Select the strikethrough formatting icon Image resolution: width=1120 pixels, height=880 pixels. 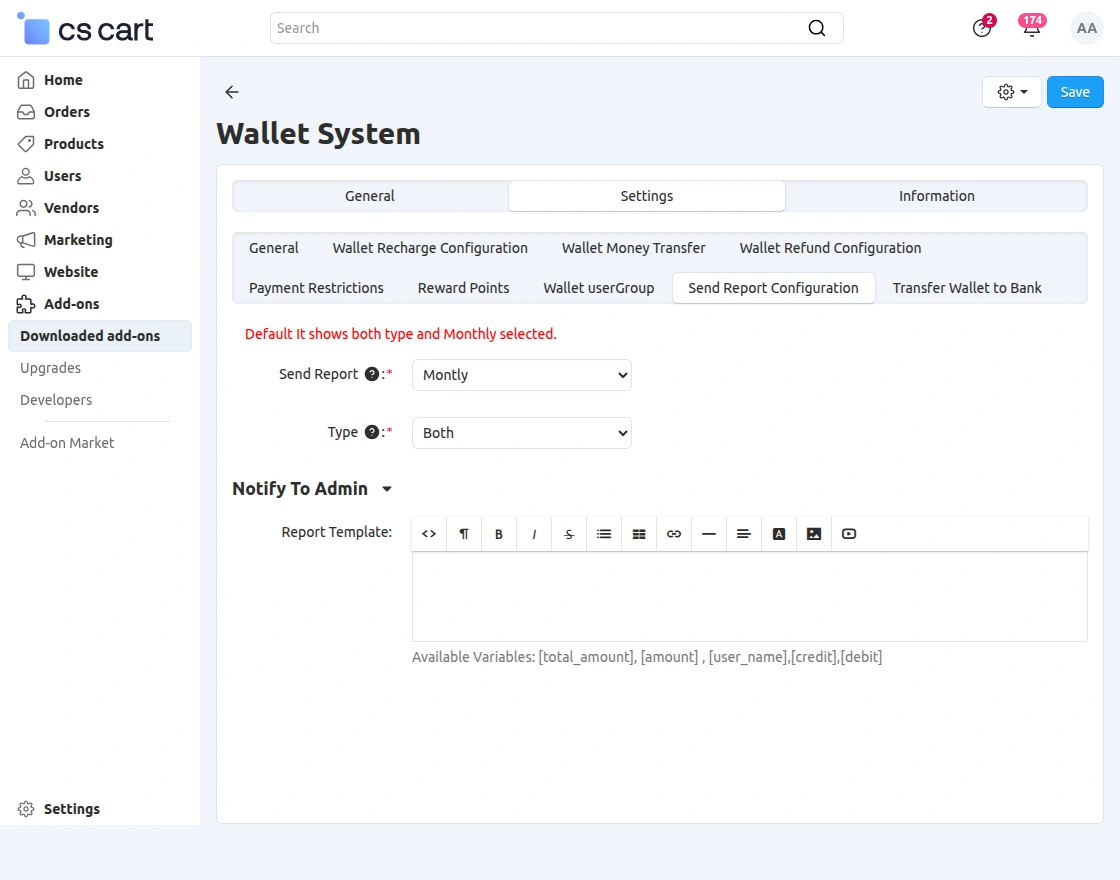568,533
